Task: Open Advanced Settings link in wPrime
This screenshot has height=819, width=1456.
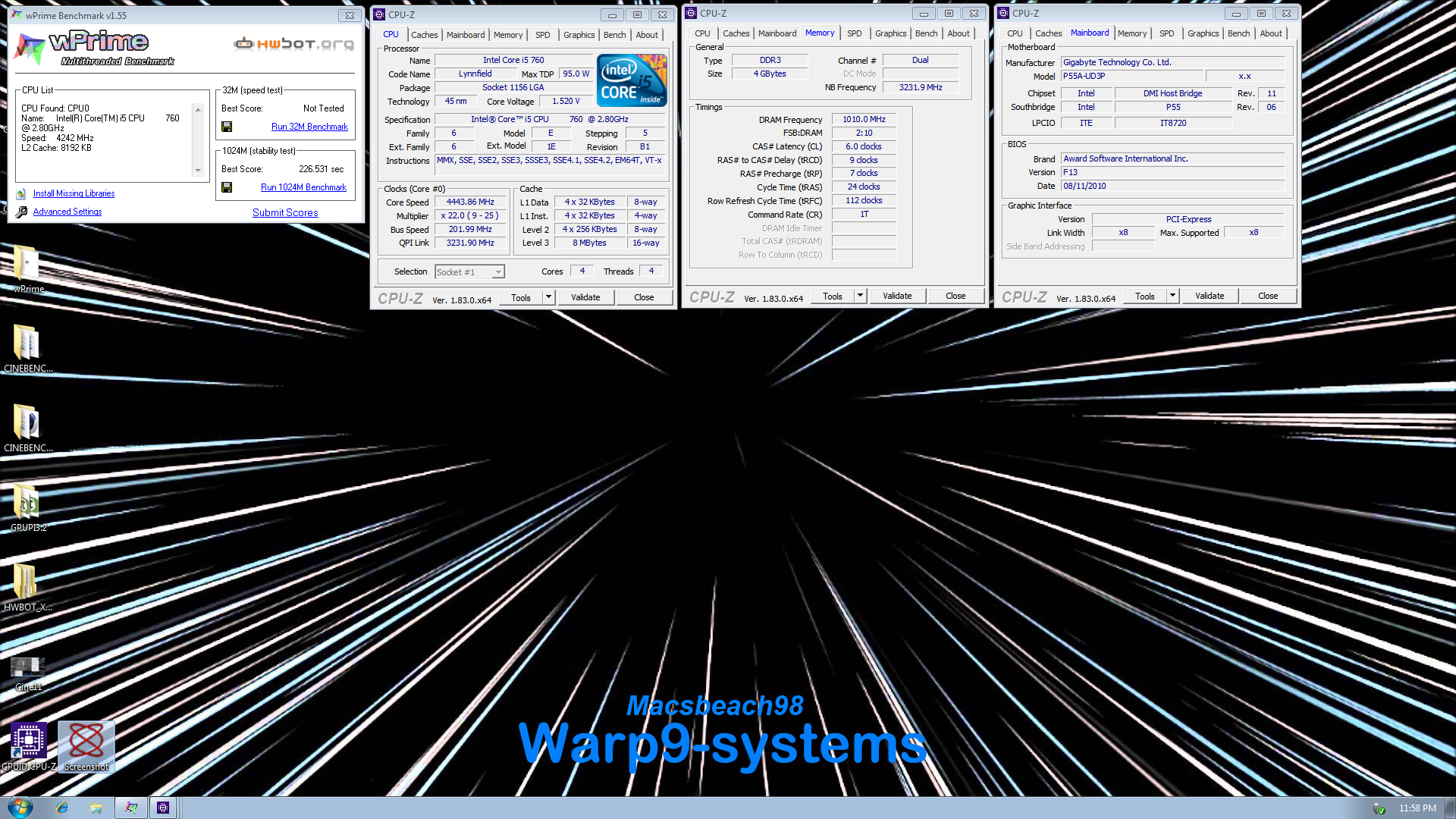Action: 67,212
